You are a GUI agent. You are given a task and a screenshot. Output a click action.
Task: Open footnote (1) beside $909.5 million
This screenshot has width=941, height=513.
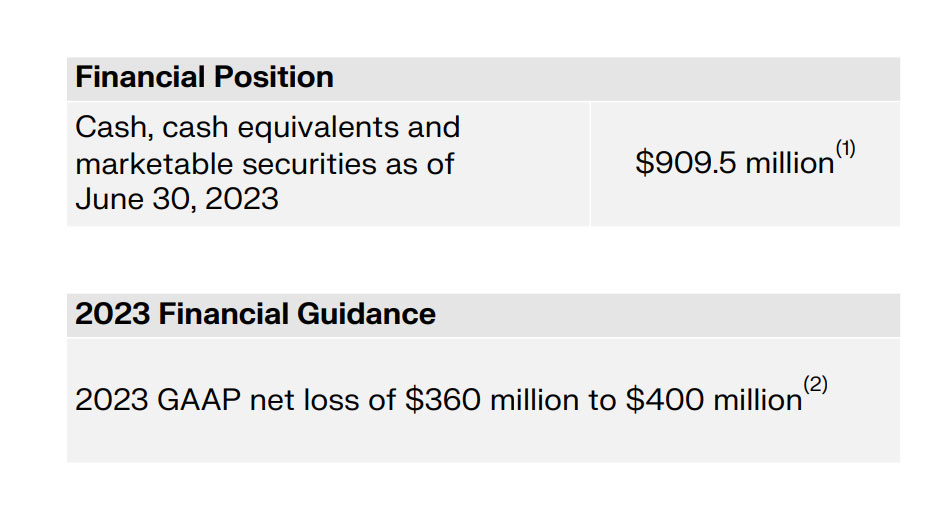coord(846,149)
